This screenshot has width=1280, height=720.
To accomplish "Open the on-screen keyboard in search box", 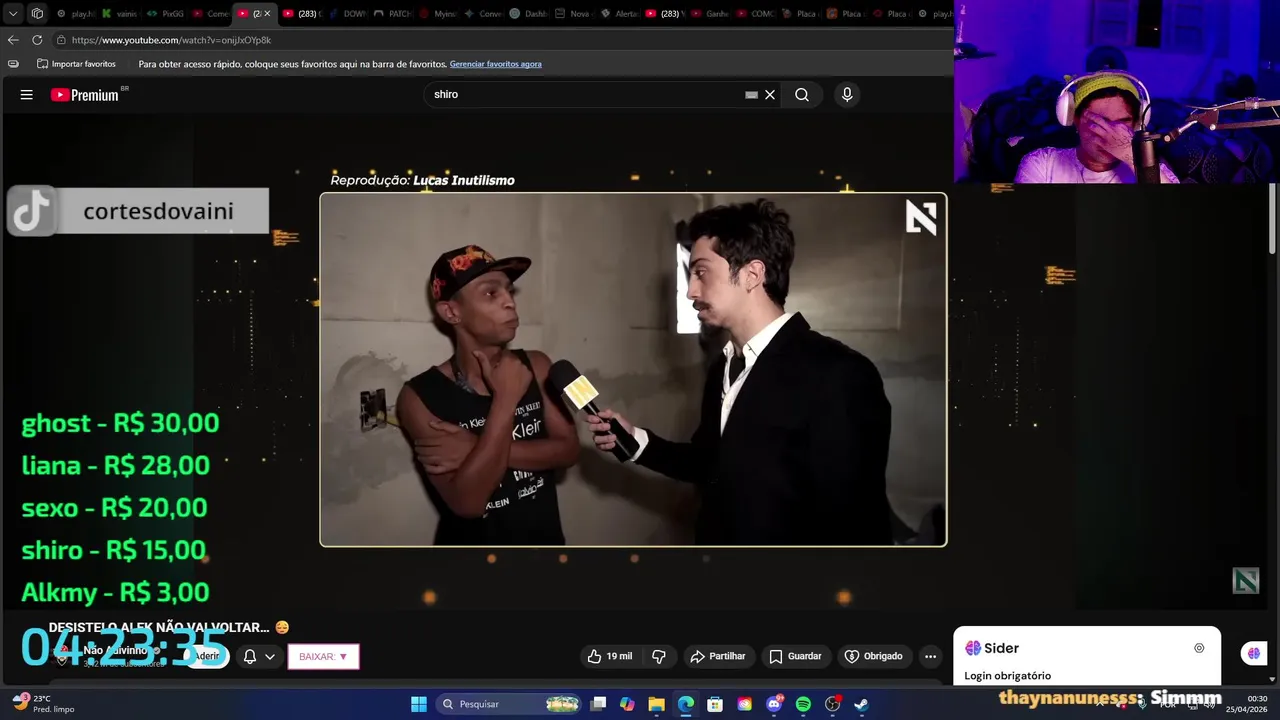I will click(x=751, y=95).
